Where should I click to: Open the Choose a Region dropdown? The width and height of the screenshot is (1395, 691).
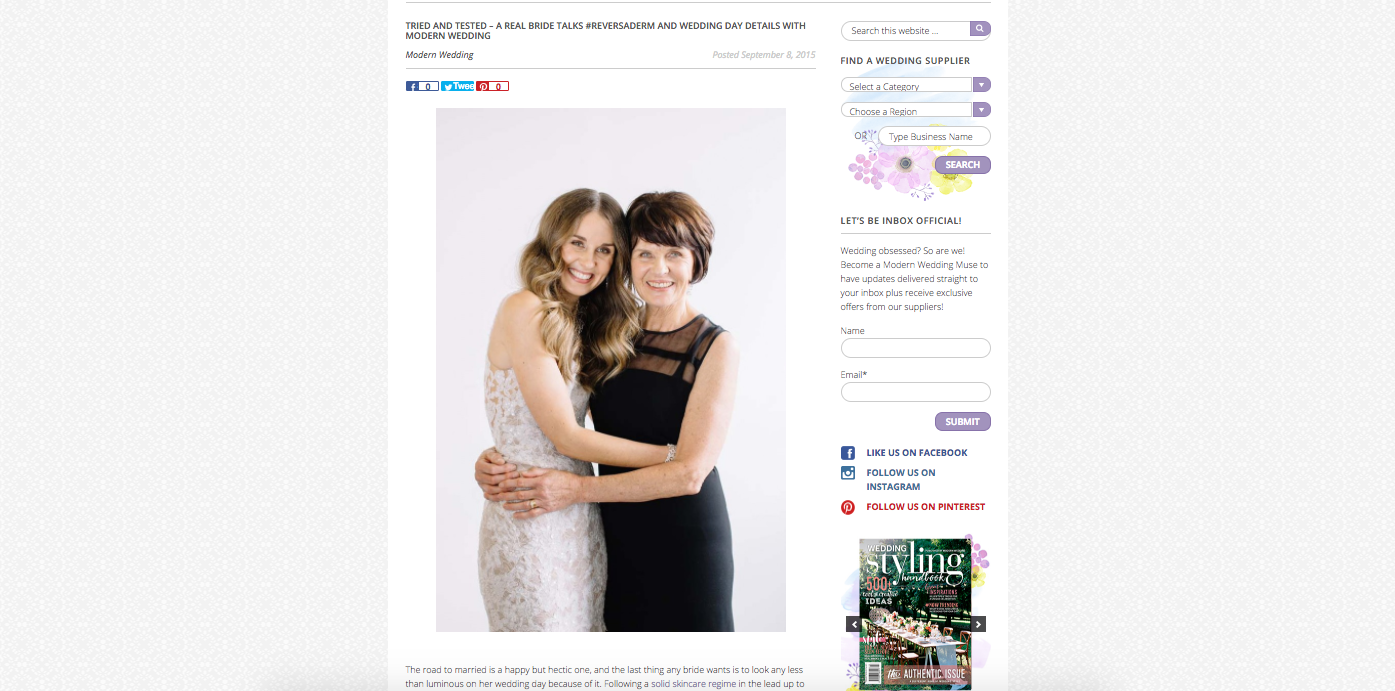point(916,111)
